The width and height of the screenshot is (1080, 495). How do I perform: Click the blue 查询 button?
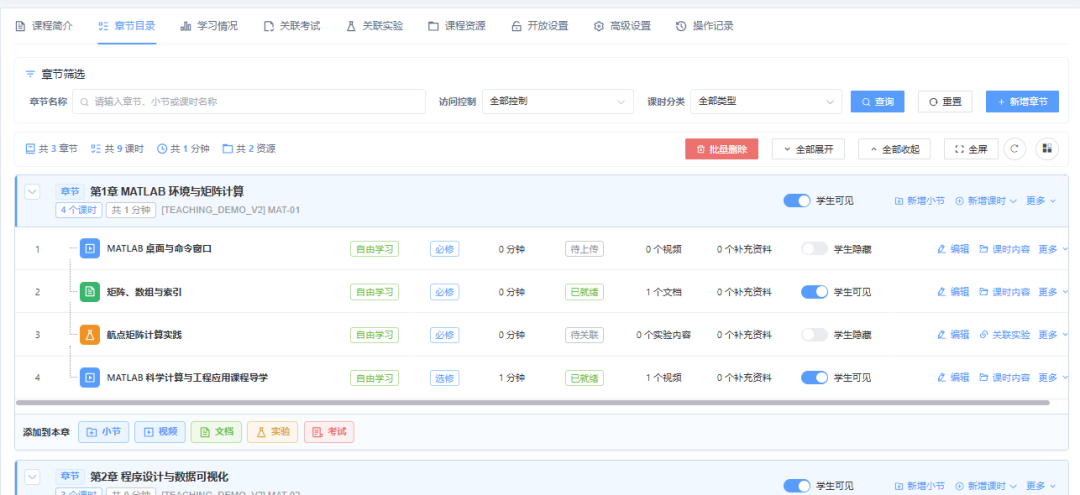[878, 101]
